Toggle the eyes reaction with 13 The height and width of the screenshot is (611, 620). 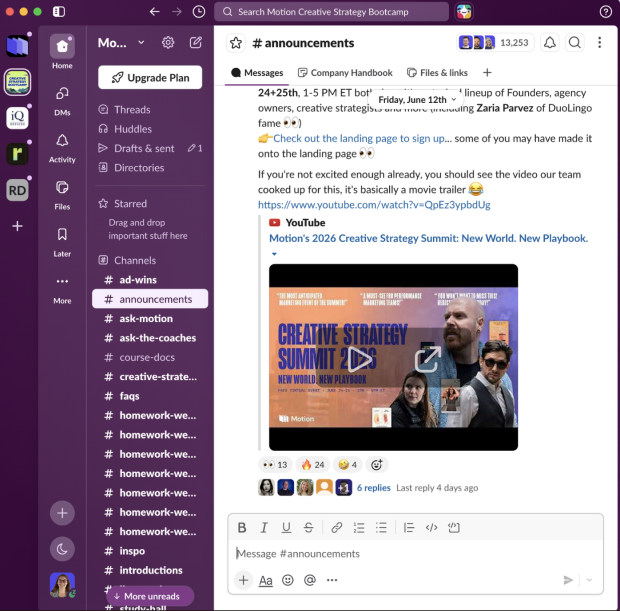pyautogui.click(x=275, y=465)
